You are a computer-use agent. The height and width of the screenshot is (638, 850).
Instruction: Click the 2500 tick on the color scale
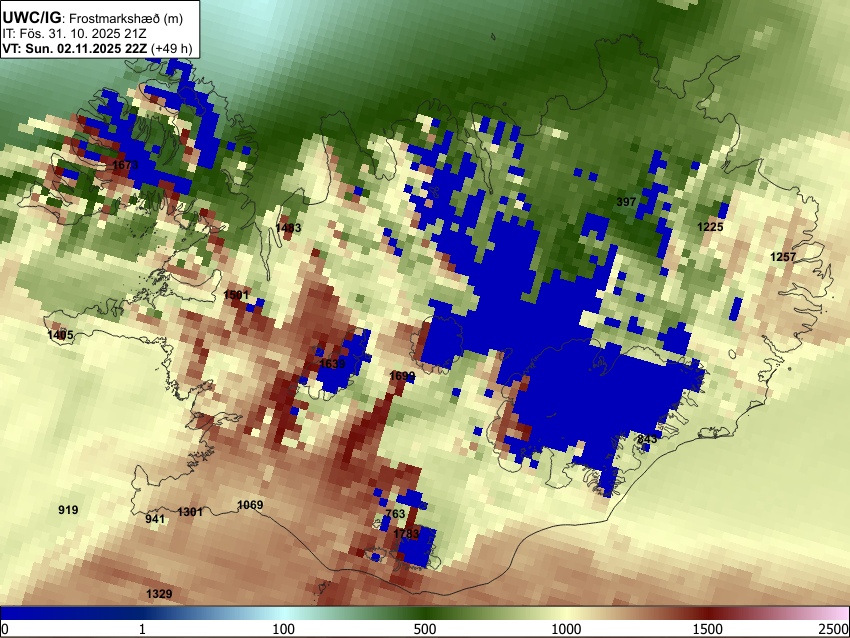[834, 629]
